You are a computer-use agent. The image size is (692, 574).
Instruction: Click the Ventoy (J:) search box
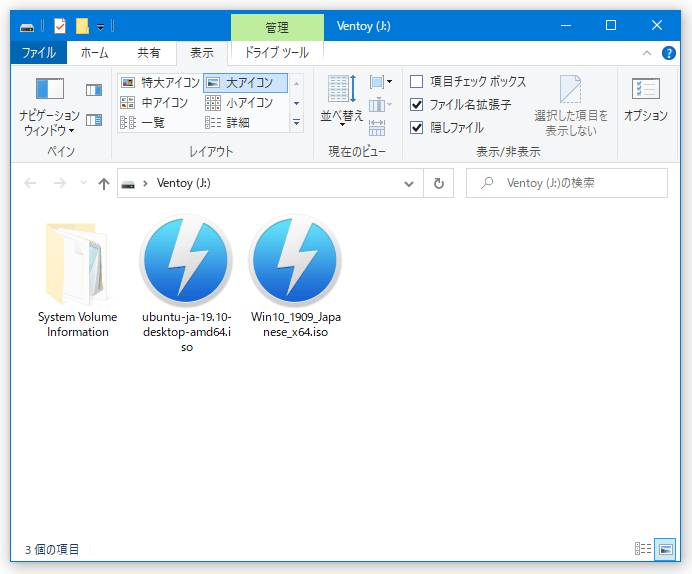(567, 183)
